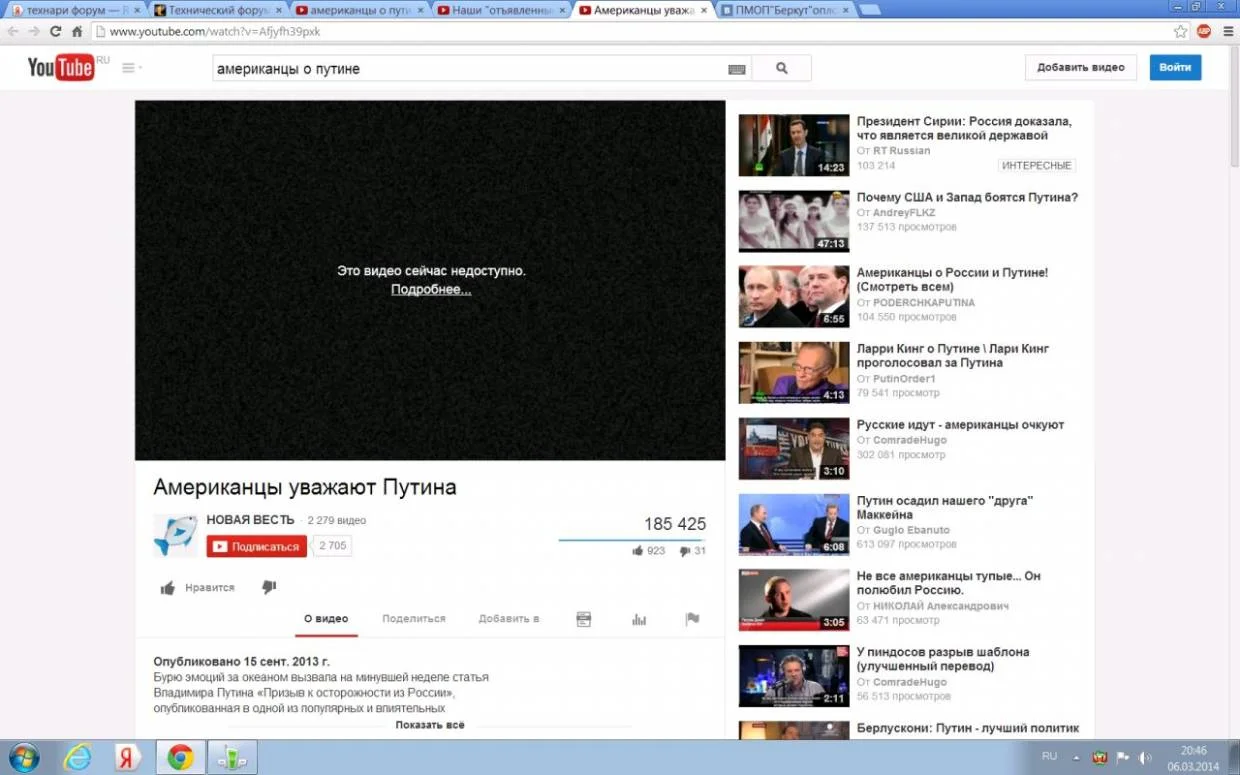Switch to 'ПМОП Беркут' browser tab
1240x775 pixels.
coord(787,10)
